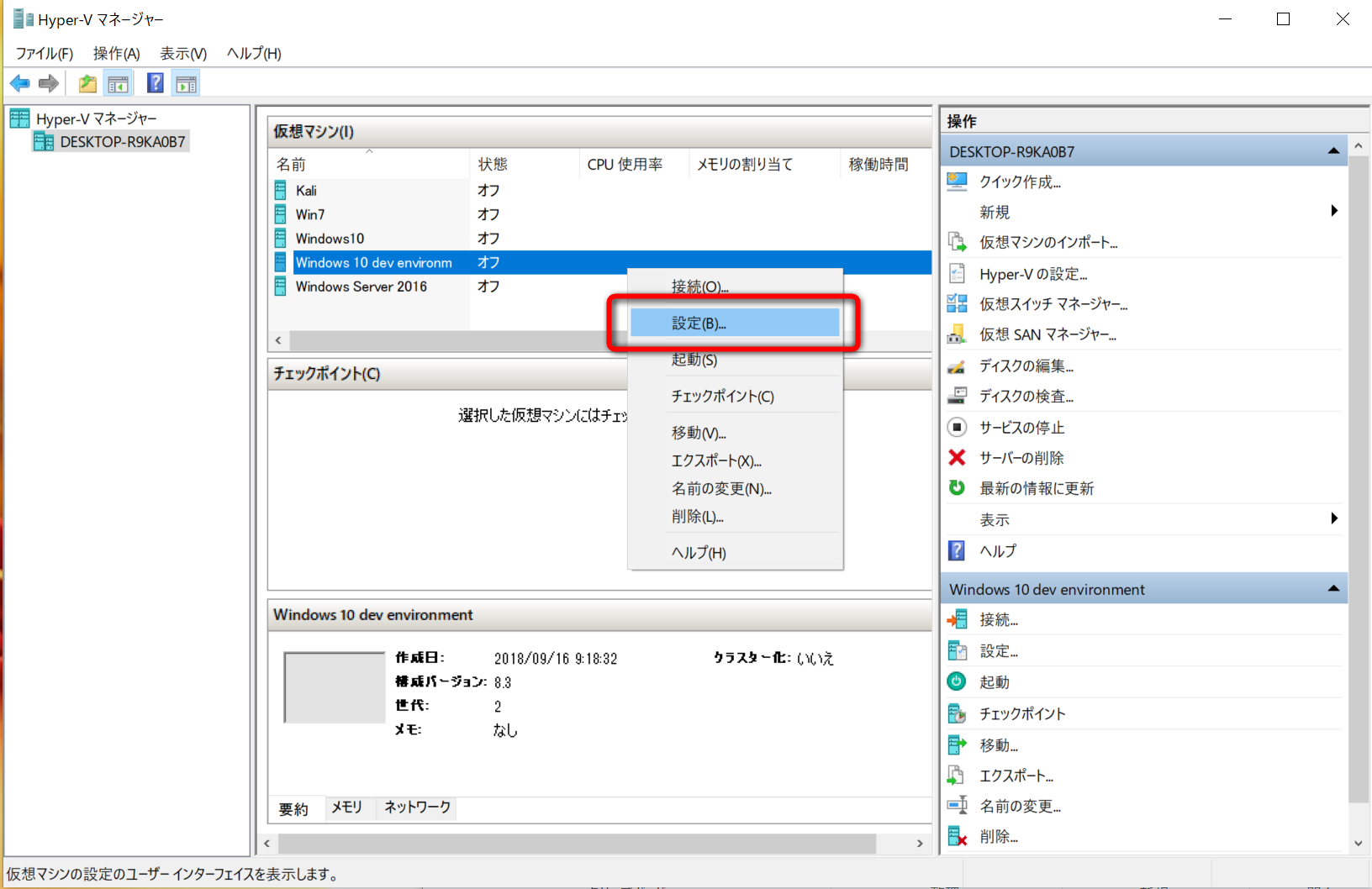Screen dimensions: 1372x889
Task: Select ディスクの検査 to inspect a disk
Action: [1027, 395]
